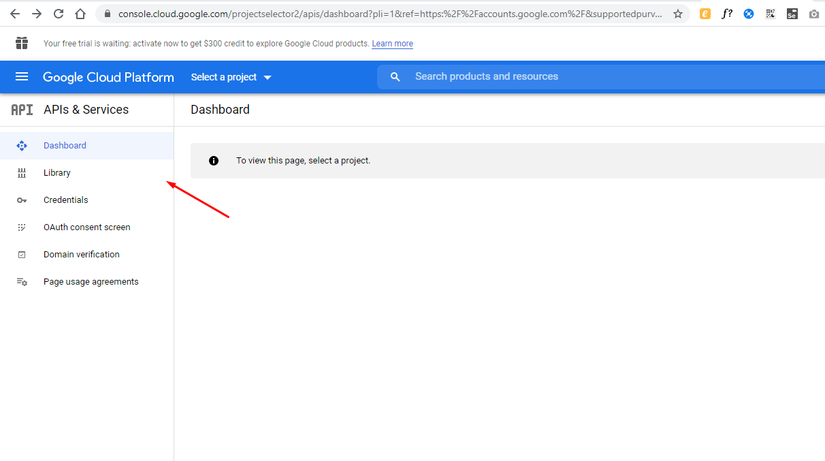Open the blue circular extension icon
This screenshot has height=461, width=825.
748,14
